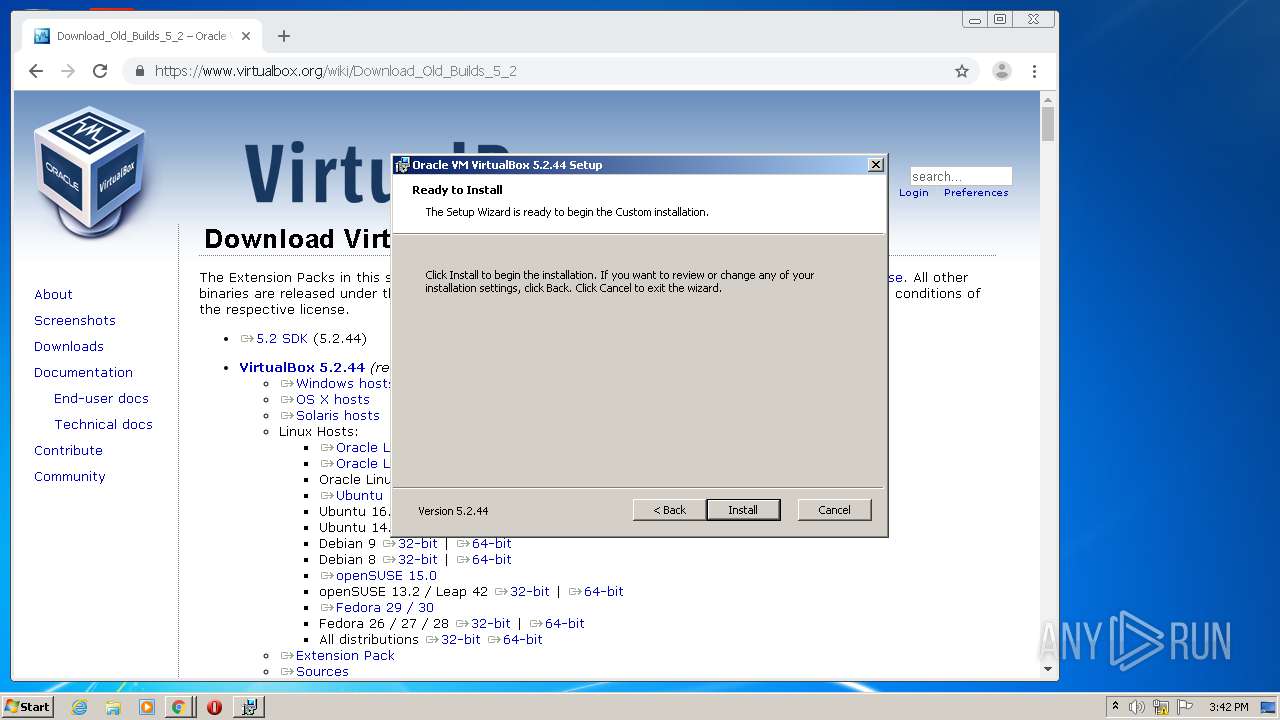
Task: Open the Debian 8 64-bit download
Action: [x=484, y=560]
